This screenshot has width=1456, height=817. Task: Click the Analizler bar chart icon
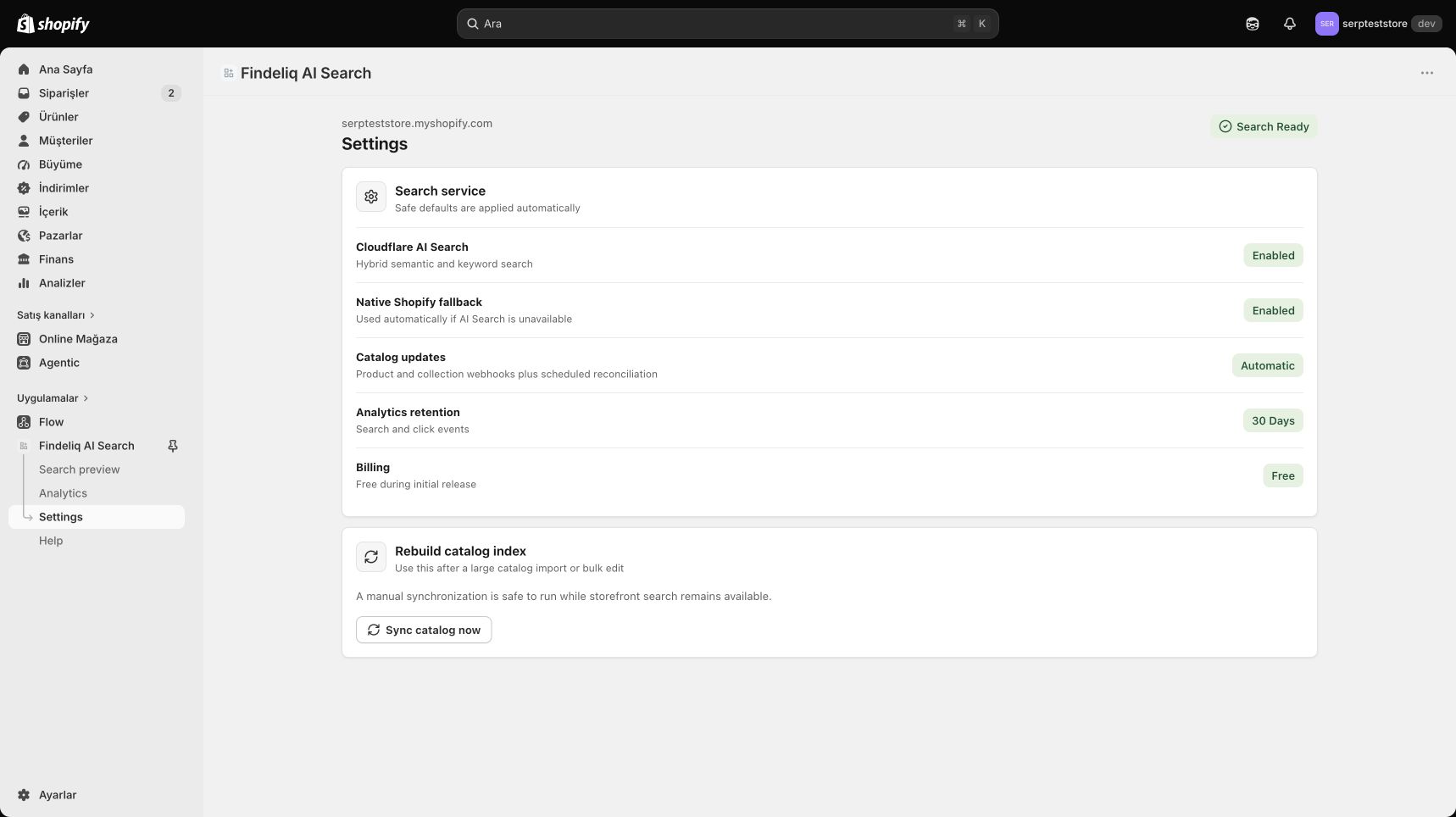click(24, 283)
